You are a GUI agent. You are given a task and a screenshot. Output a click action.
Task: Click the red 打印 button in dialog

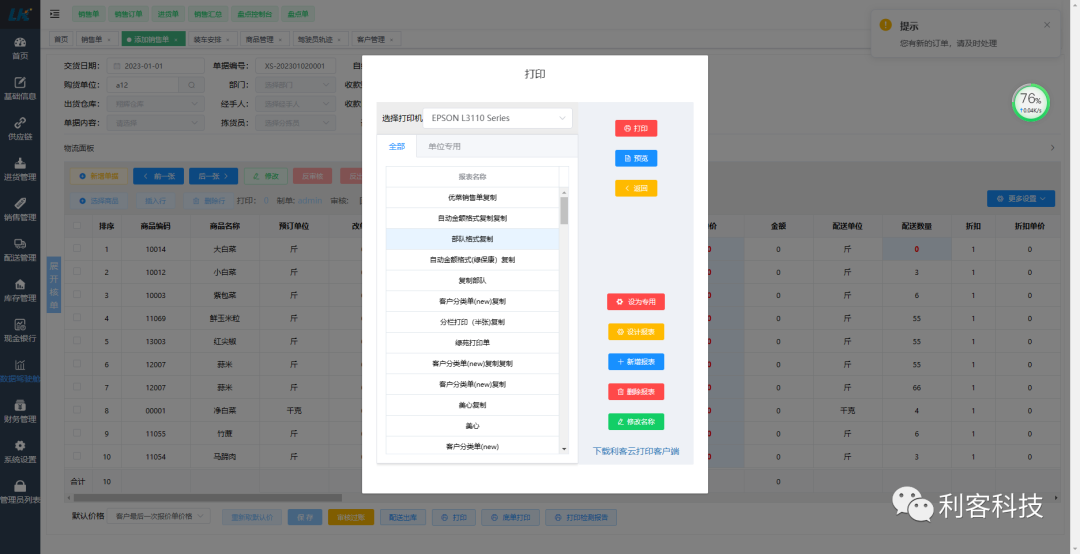pyautogui.click(x=635, y=128)
